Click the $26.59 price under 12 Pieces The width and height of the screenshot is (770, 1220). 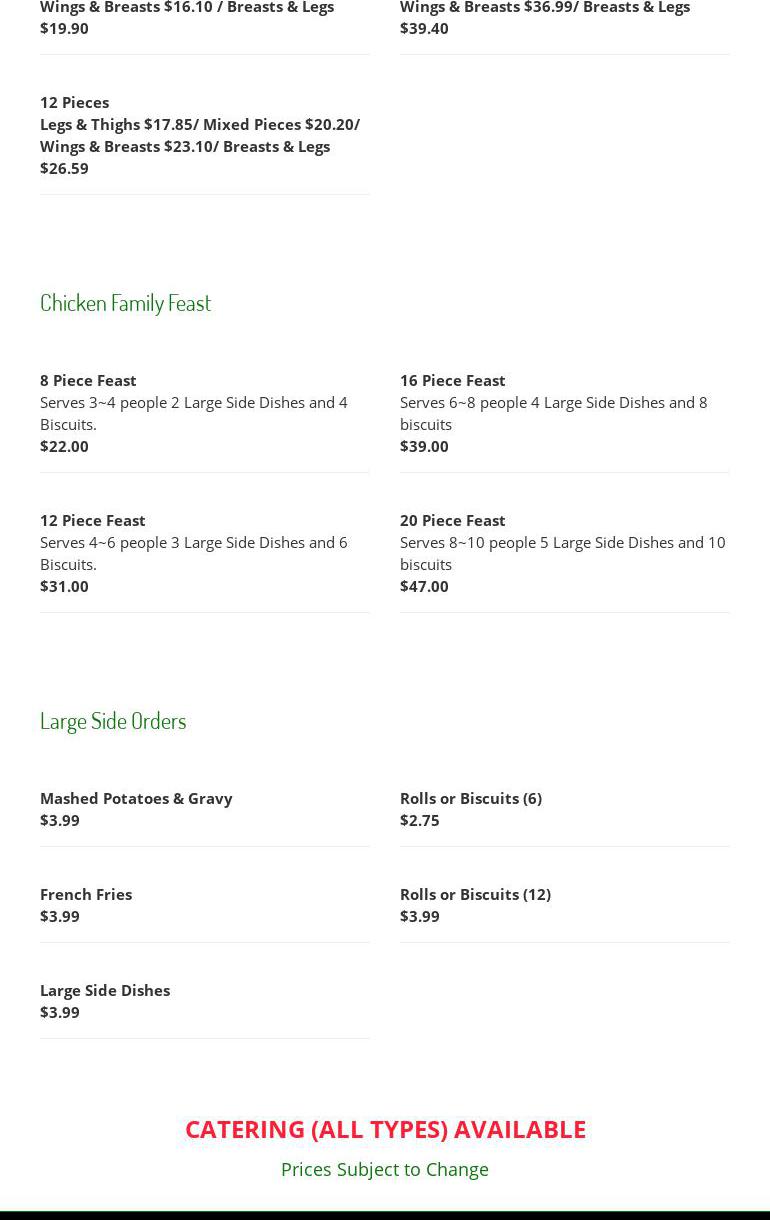click(64, 168)
